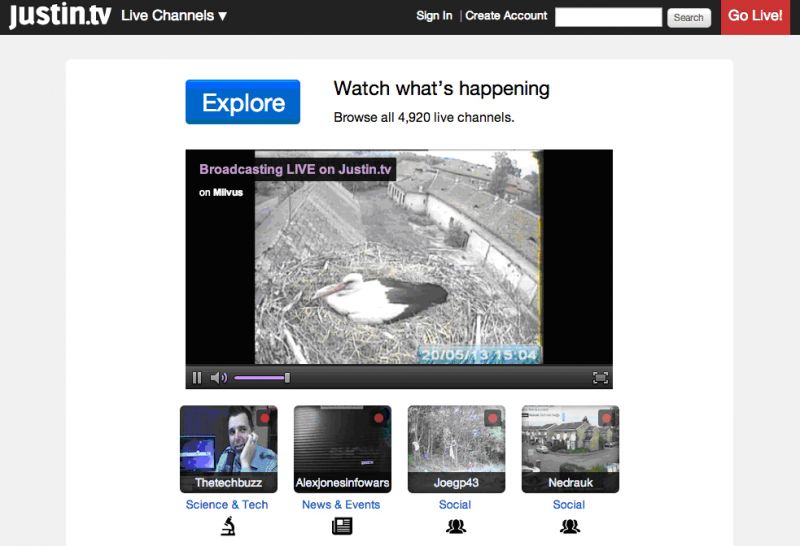Click the Social link under Joegp43
Image resolution: width=800 pixels, height=546 pixels.
pos(455,505)
